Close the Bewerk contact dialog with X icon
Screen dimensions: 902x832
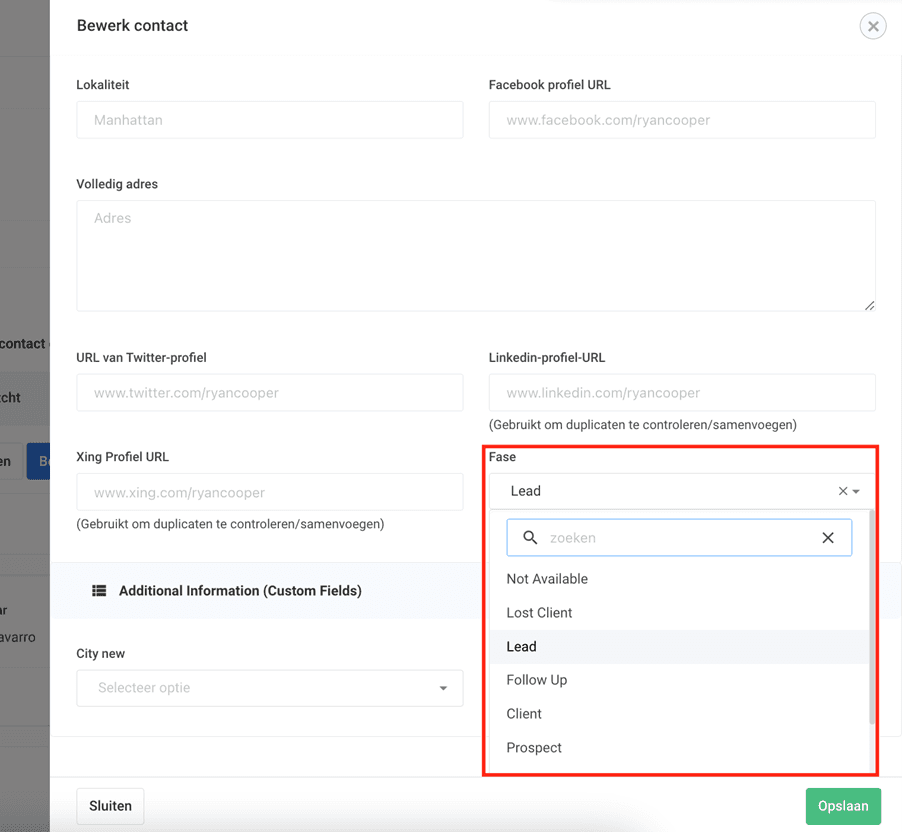click(x=872, y=27)
